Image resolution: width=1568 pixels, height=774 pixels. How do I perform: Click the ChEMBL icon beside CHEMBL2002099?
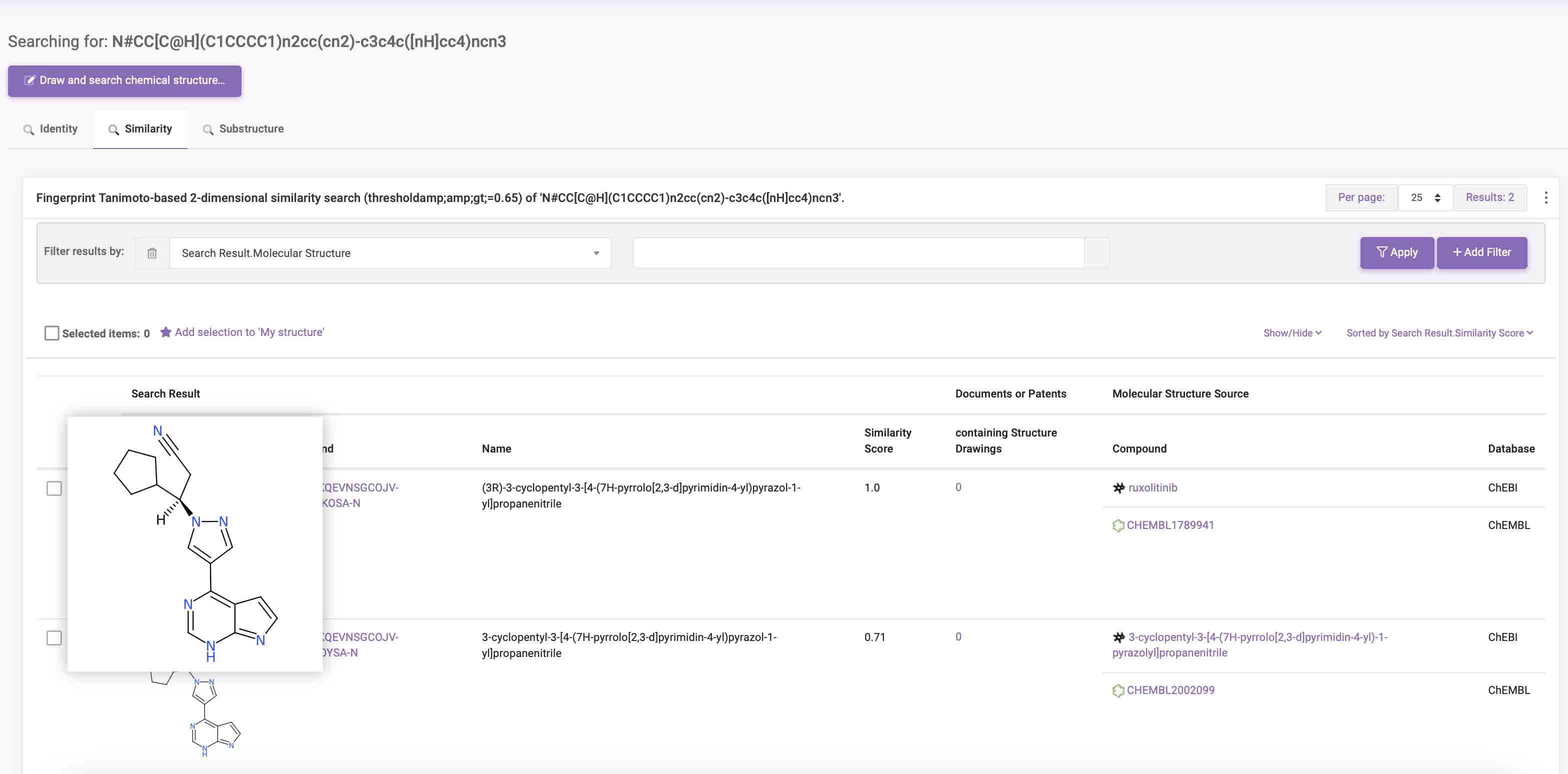1117,690
